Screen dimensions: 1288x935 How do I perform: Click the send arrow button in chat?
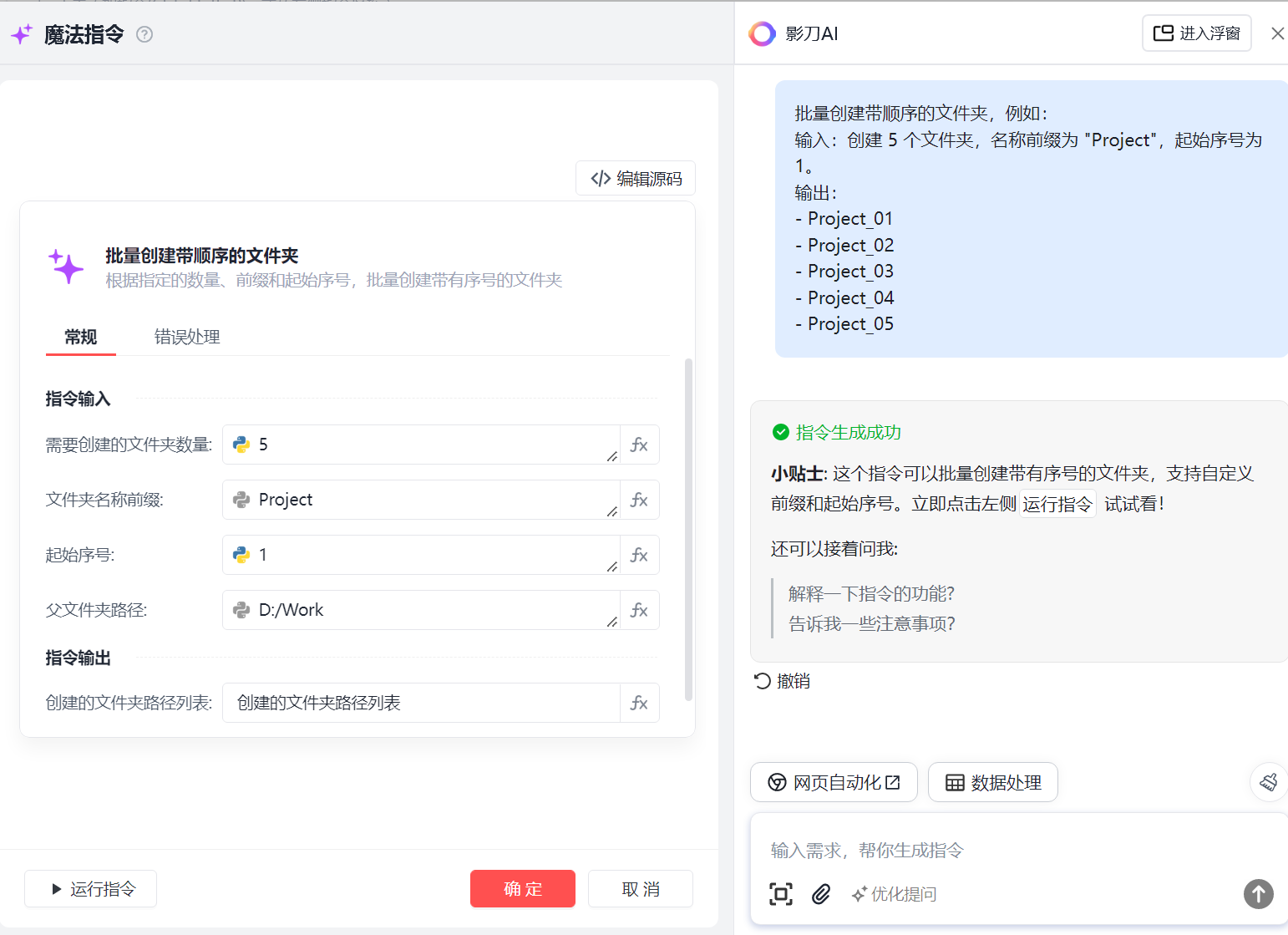[x=1258, y=894]
